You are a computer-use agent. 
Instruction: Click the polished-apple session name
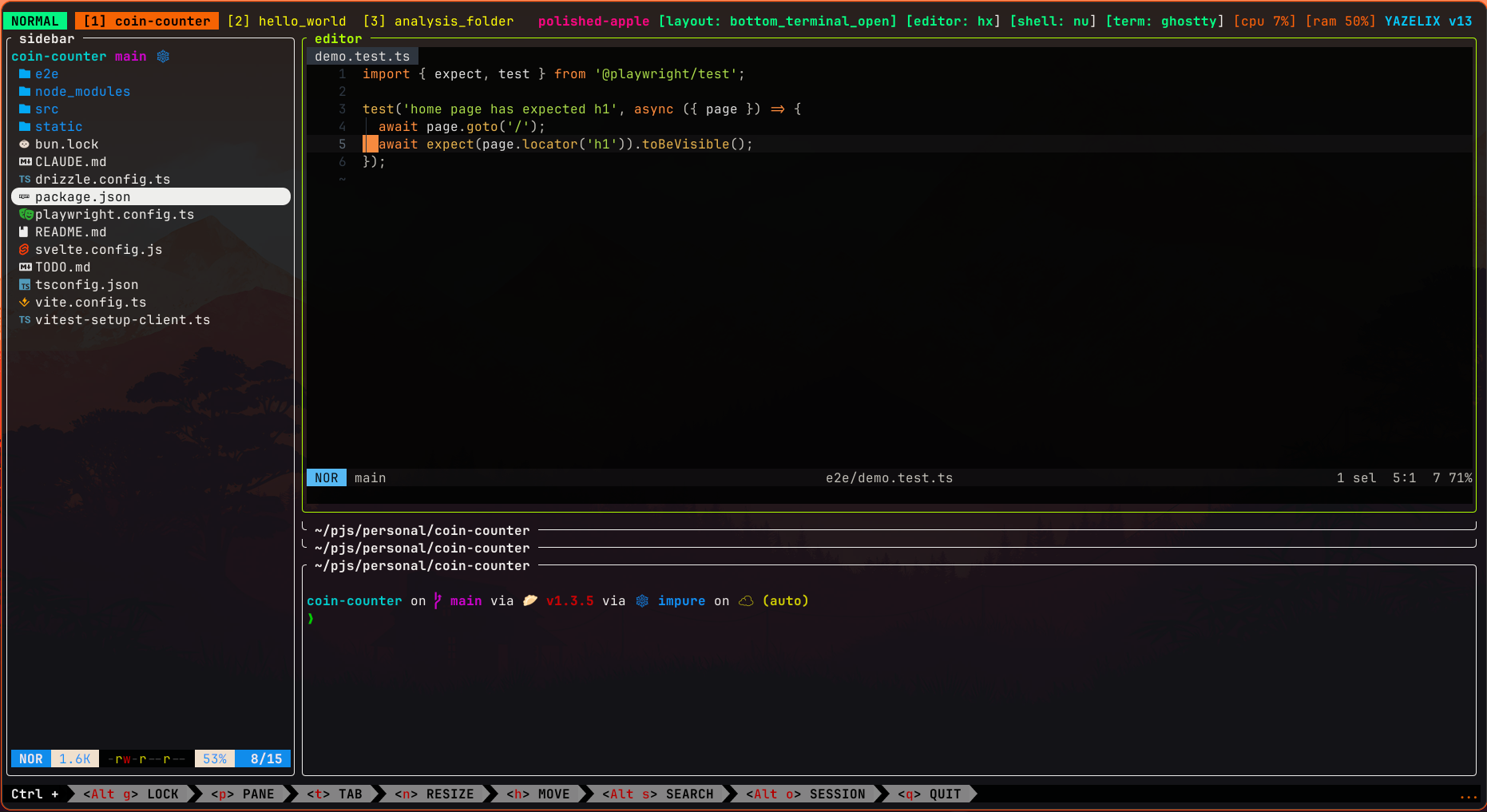(593, 22)
